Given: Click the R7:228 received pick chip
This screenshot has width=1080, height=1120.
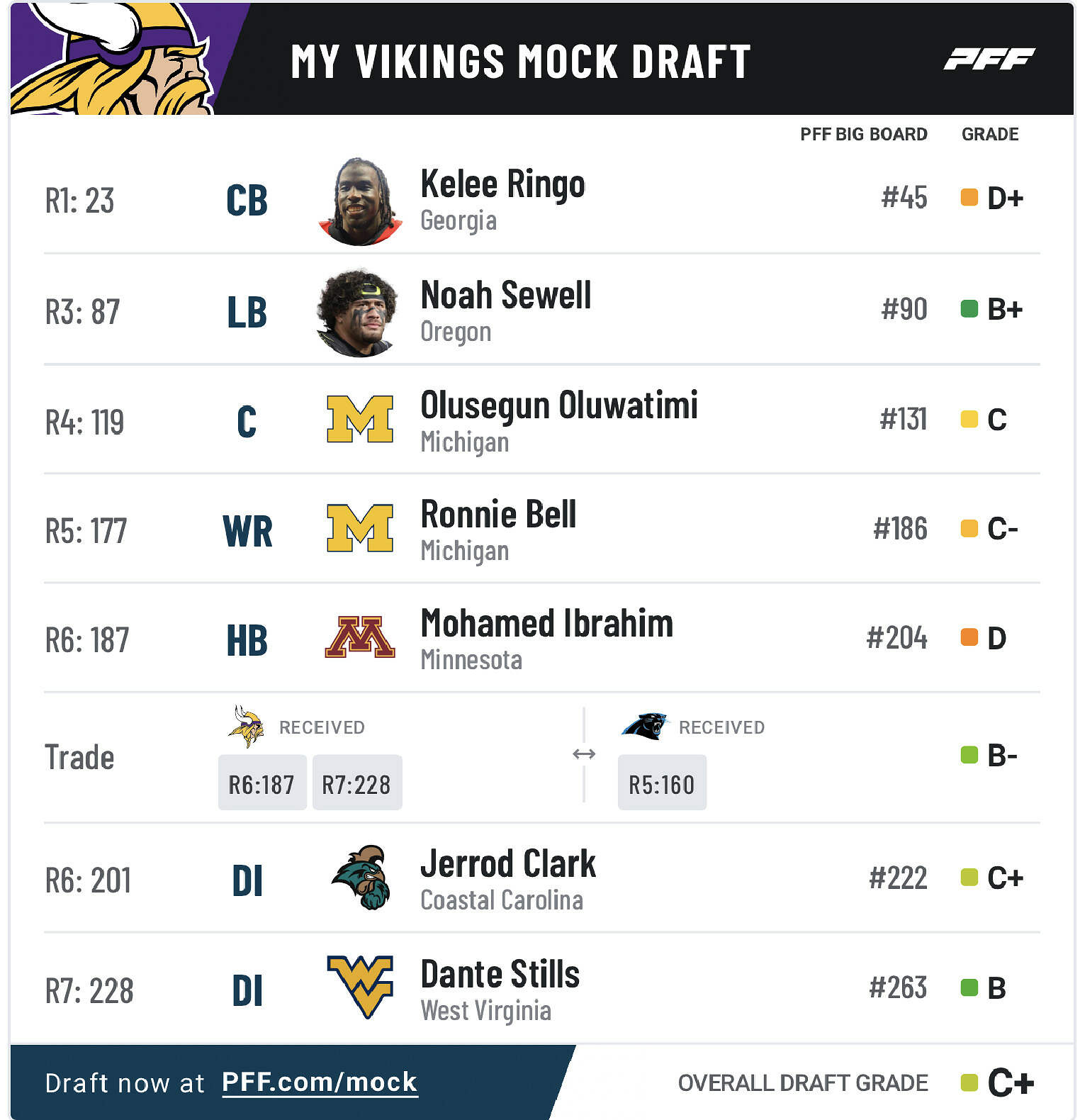Looking at the screenshot, I should 356,783.
